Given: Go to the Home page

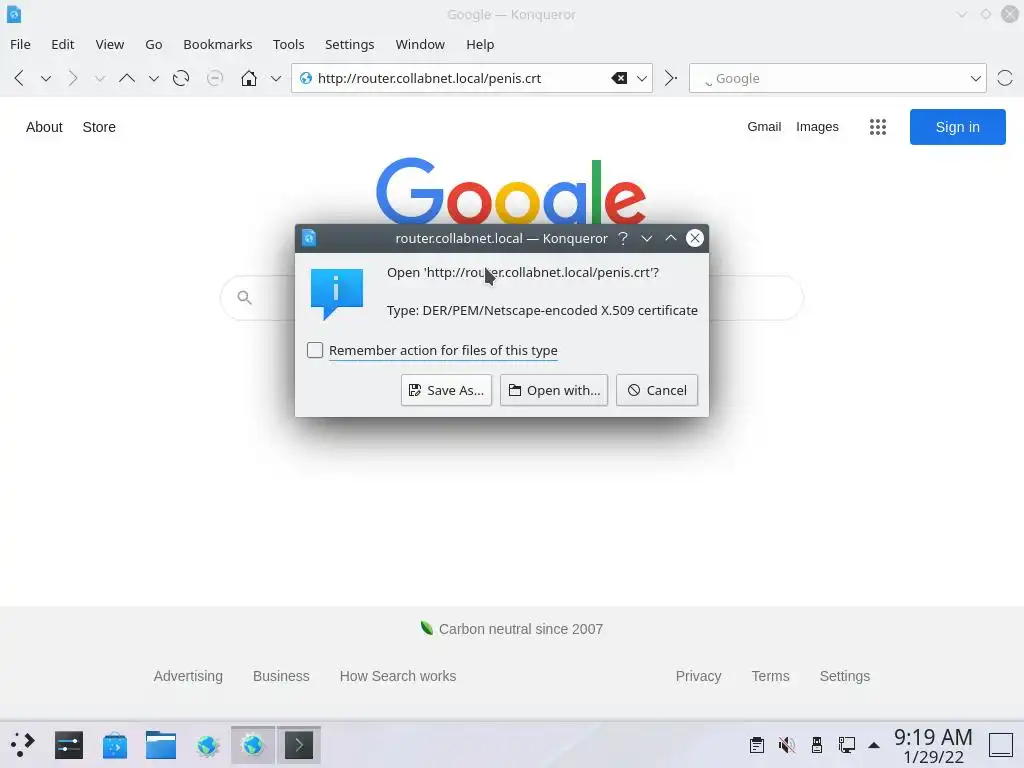Looking at the screenshot, I should tap(249, 78).
